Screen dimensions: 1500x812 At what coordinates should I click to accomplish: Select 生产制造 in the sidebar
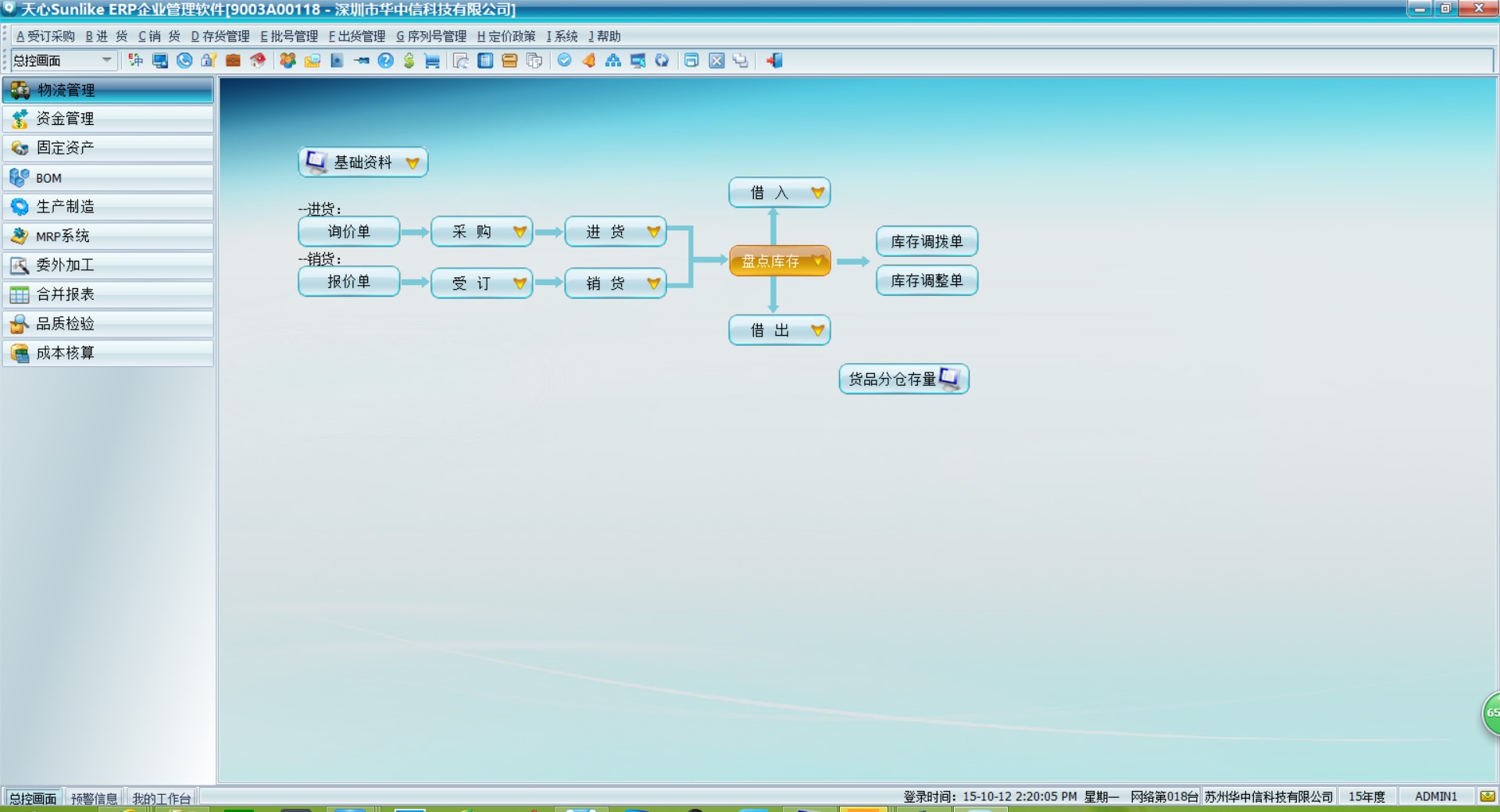(108, 206)
